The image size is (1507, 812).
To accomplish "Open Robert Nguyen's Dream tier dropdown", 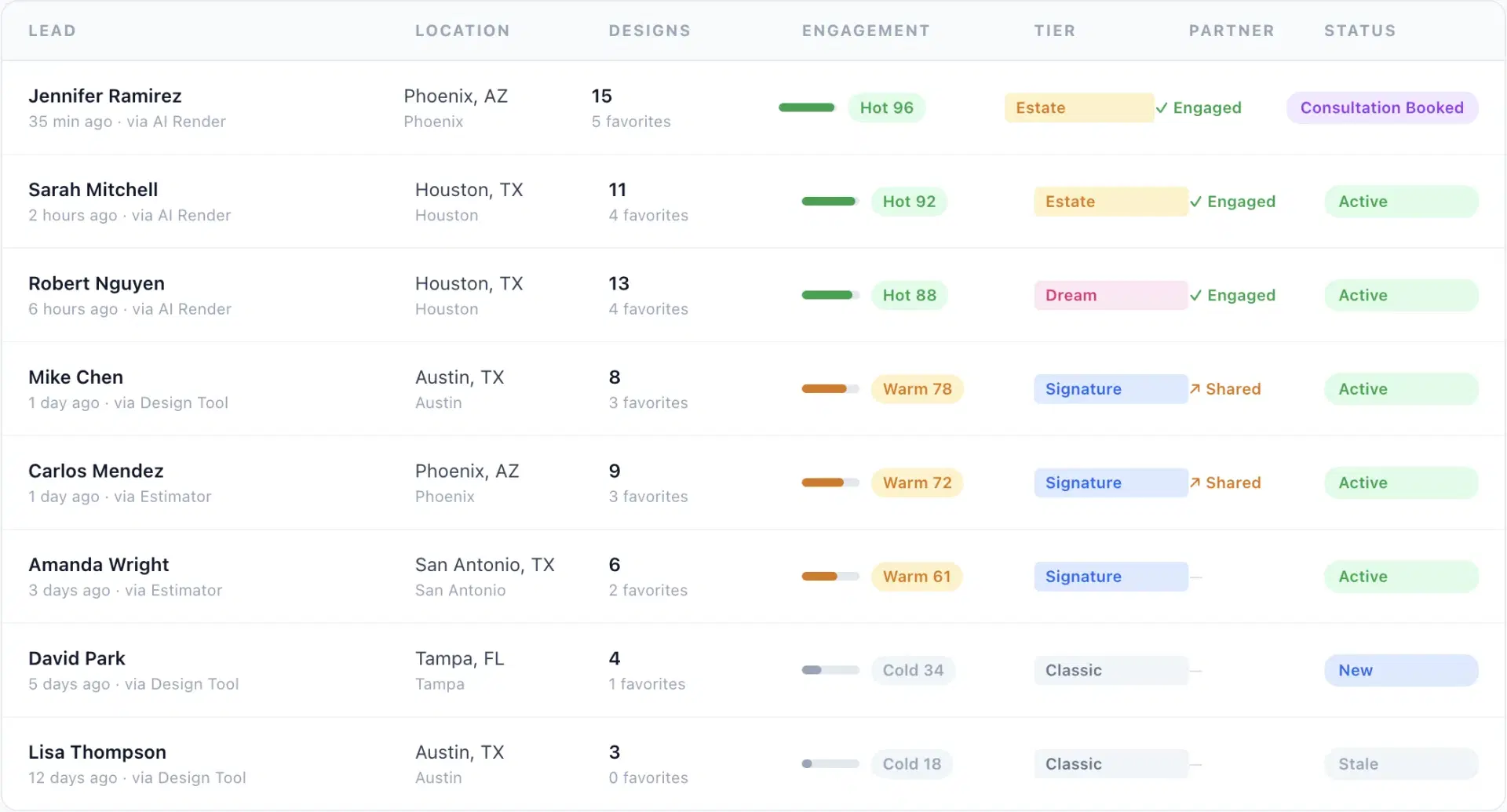I will tap(1110, 296).
